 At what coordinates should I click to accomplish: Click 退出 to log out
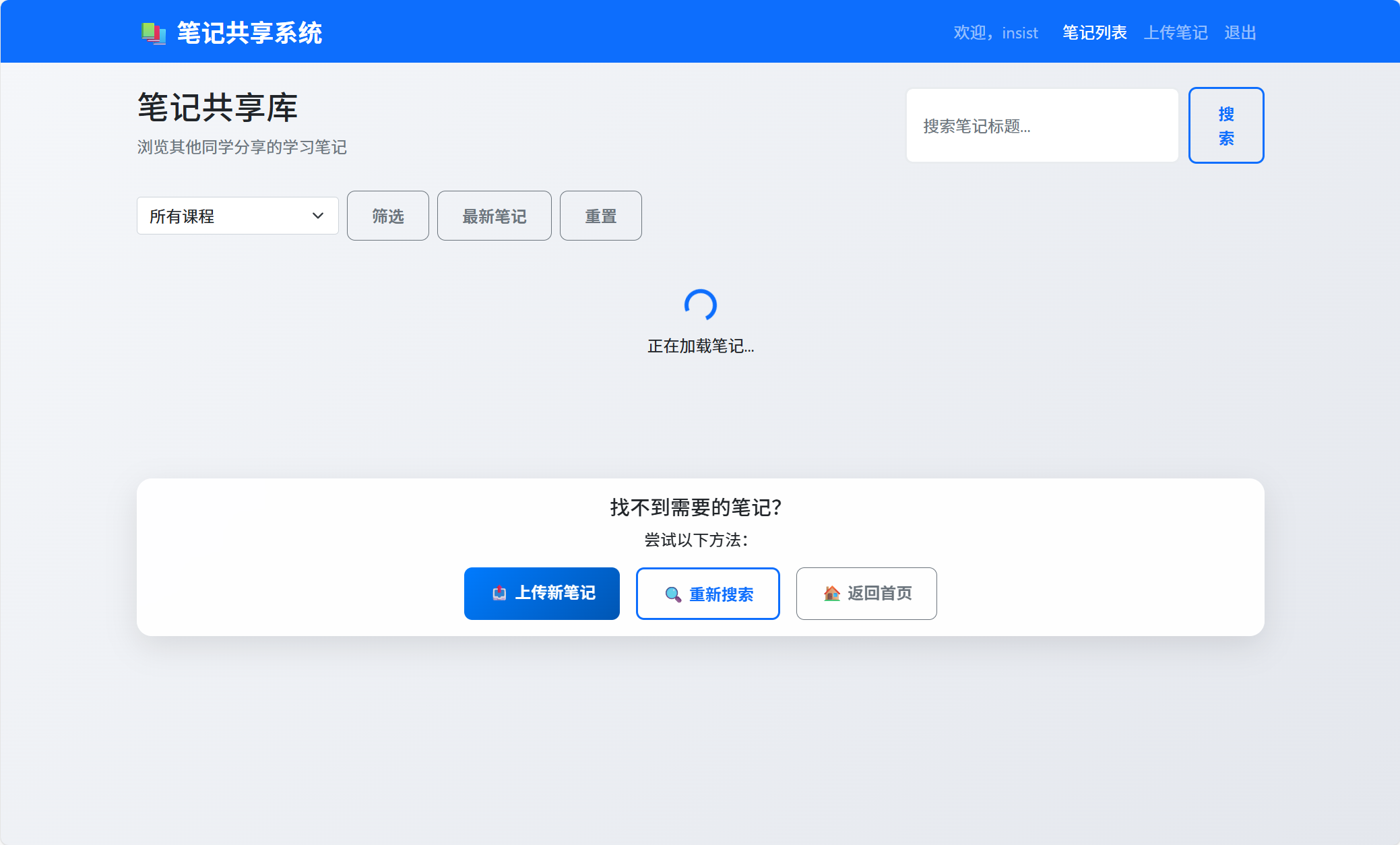click(x=1240, y=32)
